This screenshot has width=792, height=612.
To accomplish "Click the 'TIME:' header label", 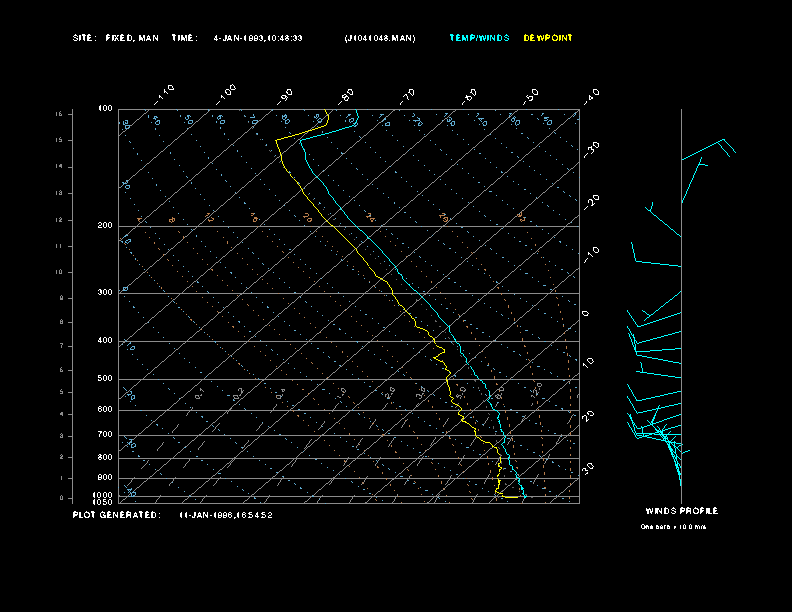I will pos(184,38).
